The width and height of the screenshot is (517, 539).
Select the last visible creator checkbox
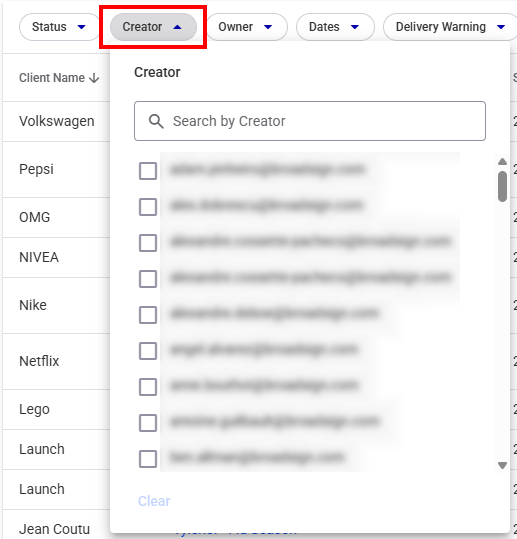(148, 459)
